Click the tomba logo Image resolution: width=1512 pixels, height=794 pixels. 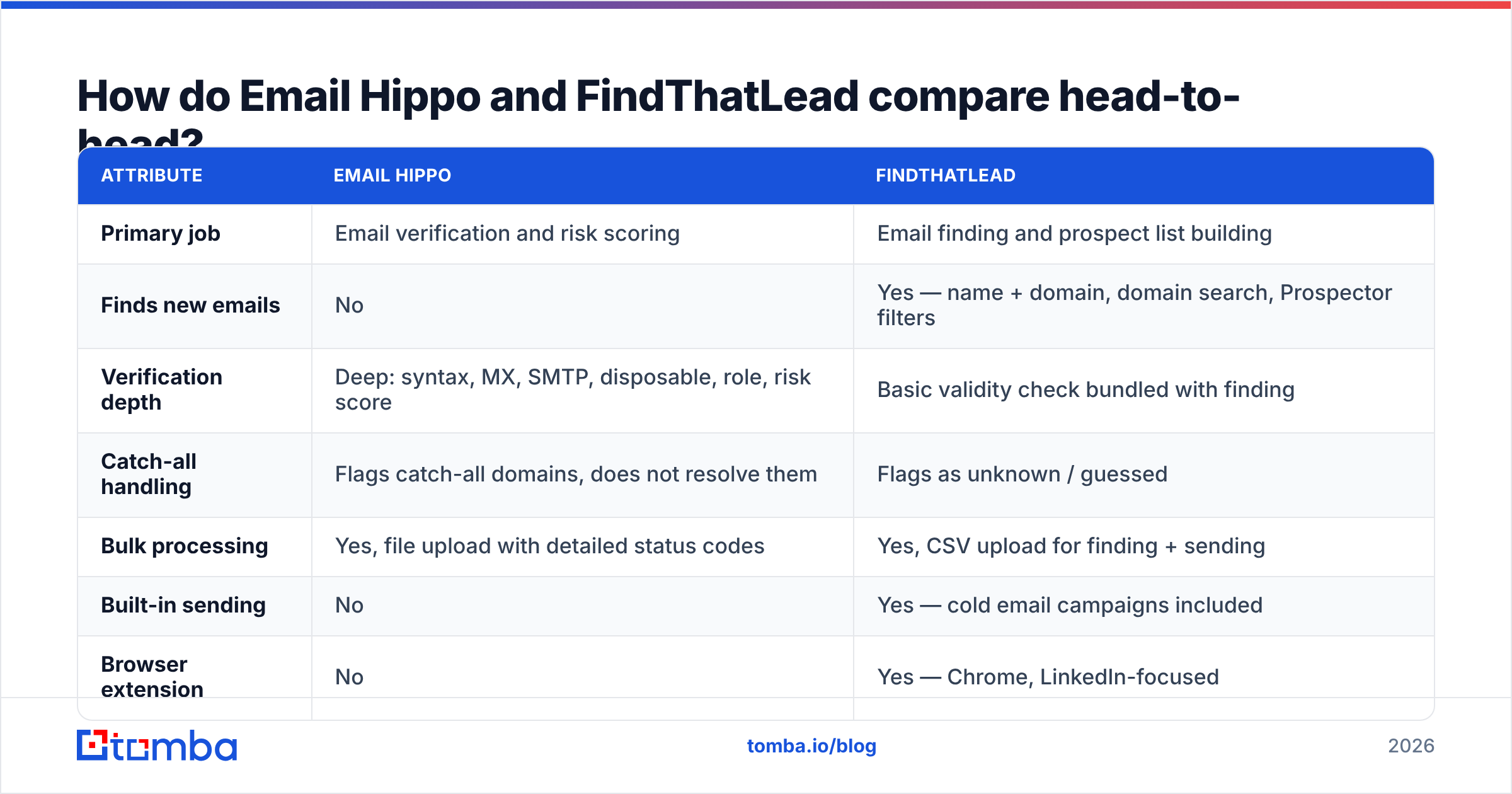click(157, 745)
